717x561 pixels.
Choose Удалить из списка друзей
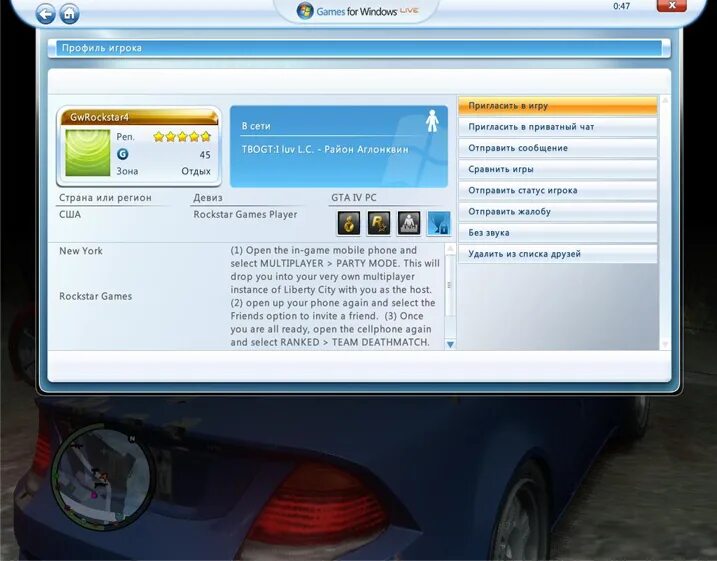[558, 254]
